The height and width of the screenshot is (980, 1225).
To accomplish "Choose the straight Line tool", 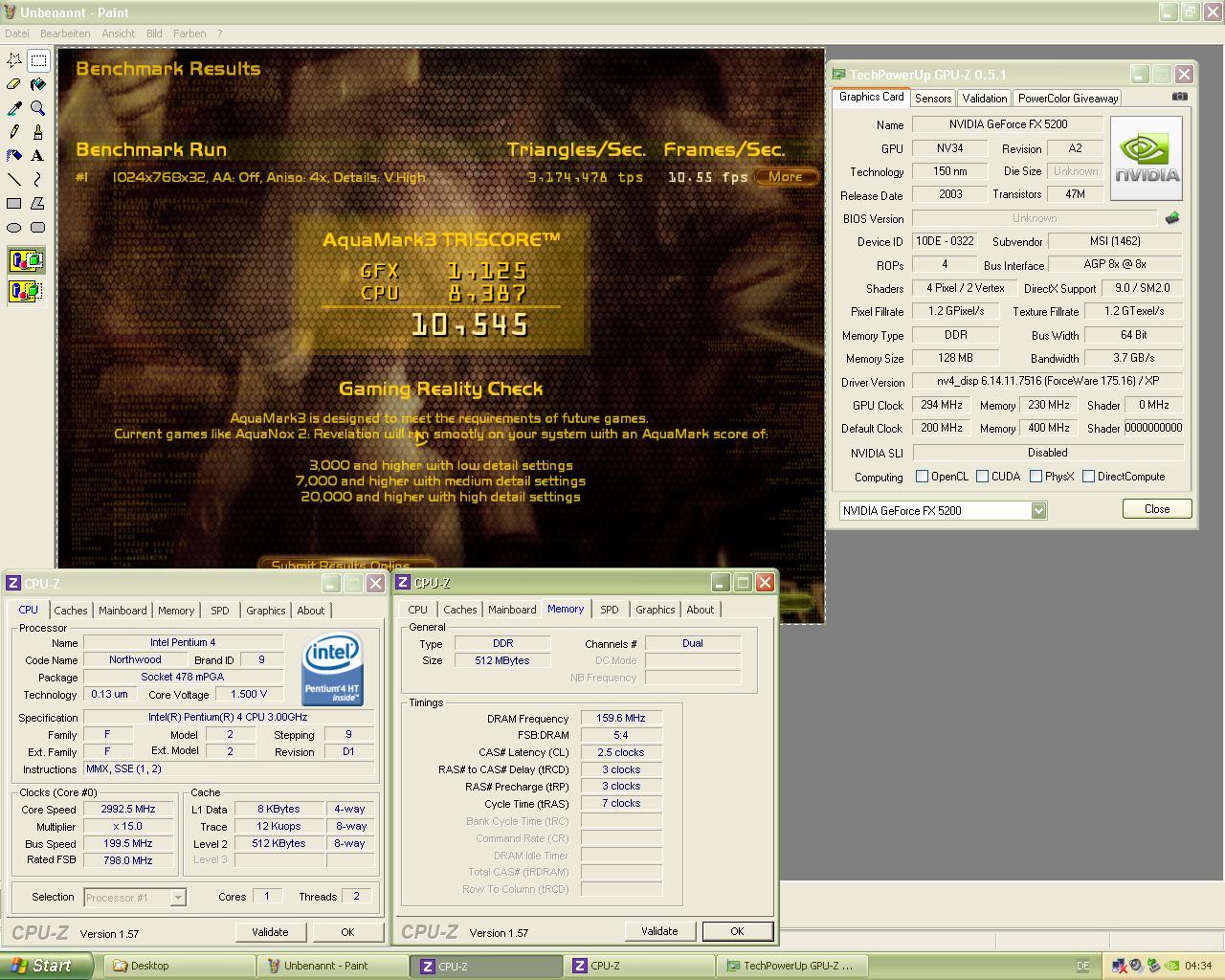I will coord(14,179).
